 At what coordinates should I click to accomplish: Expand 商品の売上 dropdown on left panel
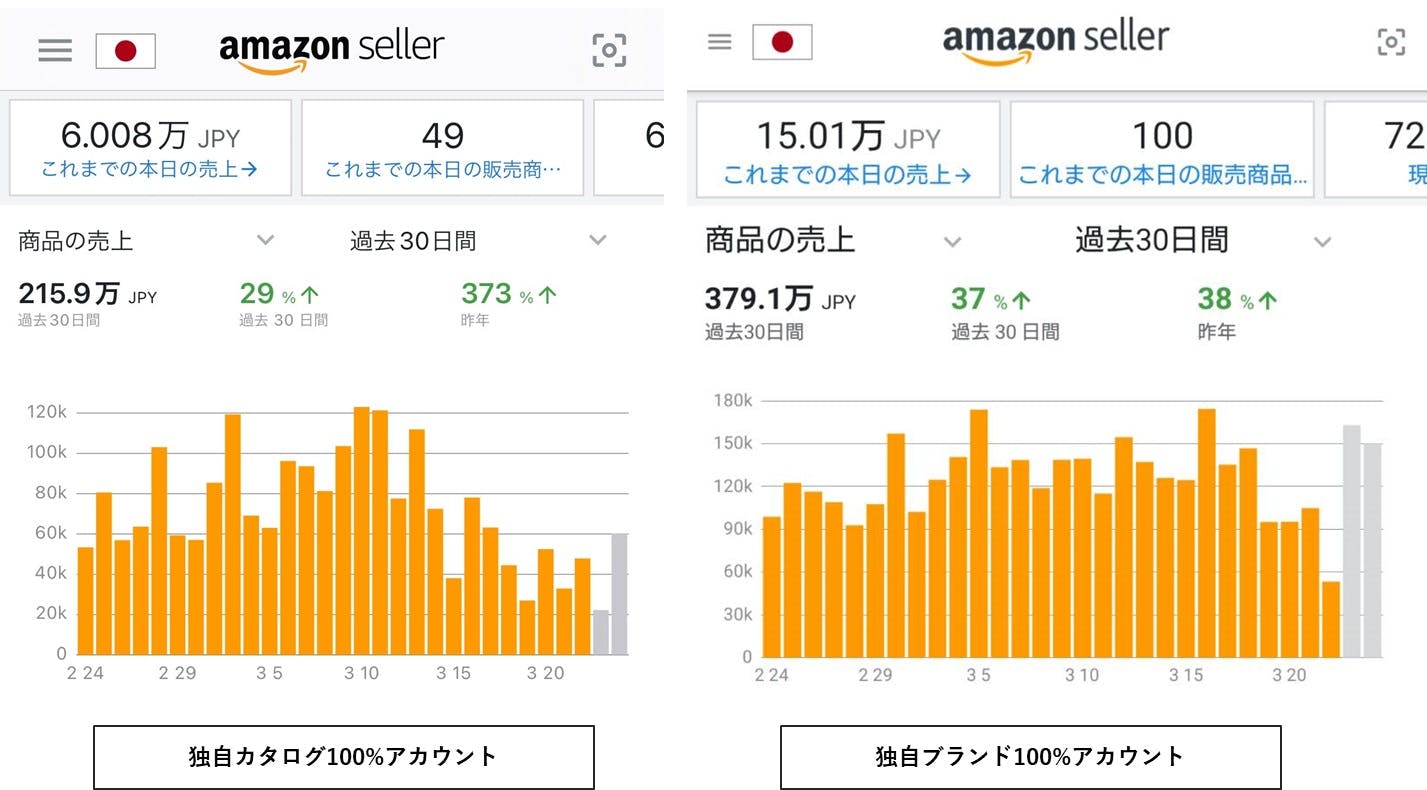tap(265, 240)
